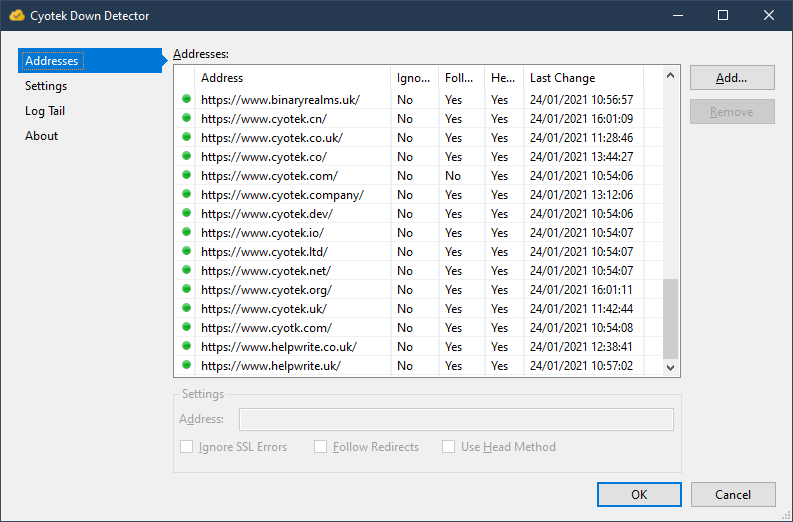Click green status dot for cyotek.cn
This screenshot has width=793, height=522.
tap(186, 118)
